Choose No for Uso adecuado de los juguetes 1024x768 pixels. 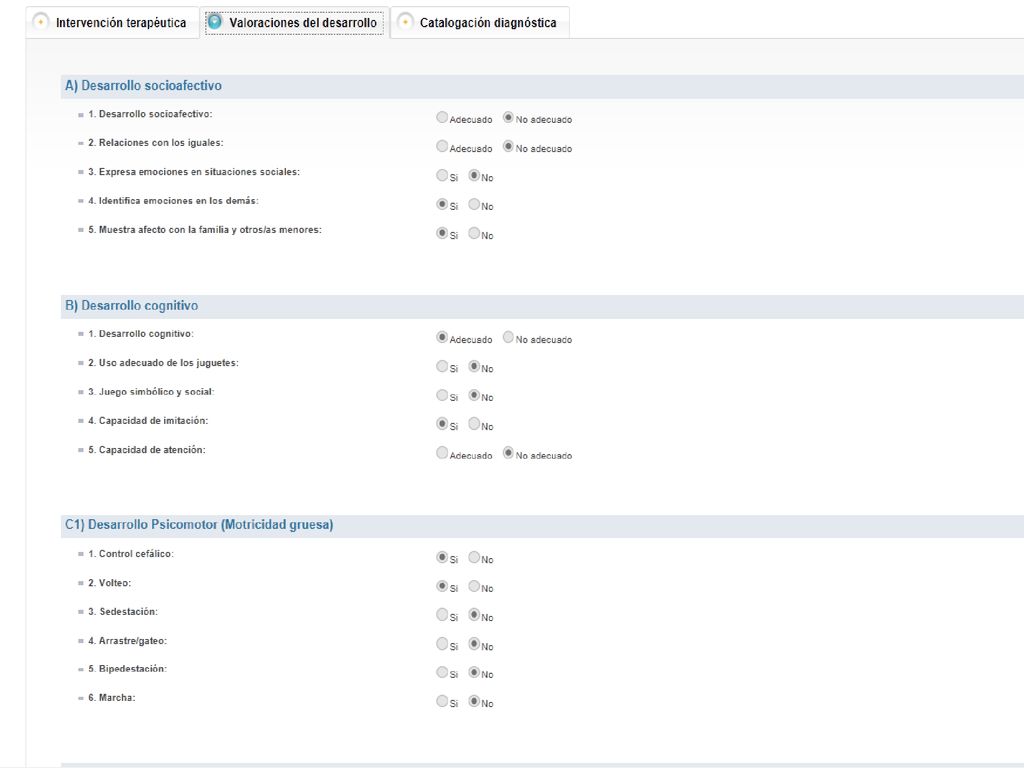coord(474,366)
